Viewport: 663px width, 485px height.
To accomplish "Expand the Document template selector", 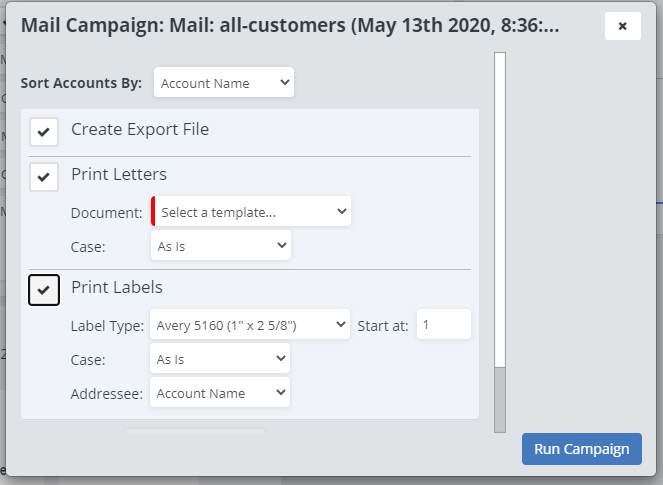I will tap(251, 212).
